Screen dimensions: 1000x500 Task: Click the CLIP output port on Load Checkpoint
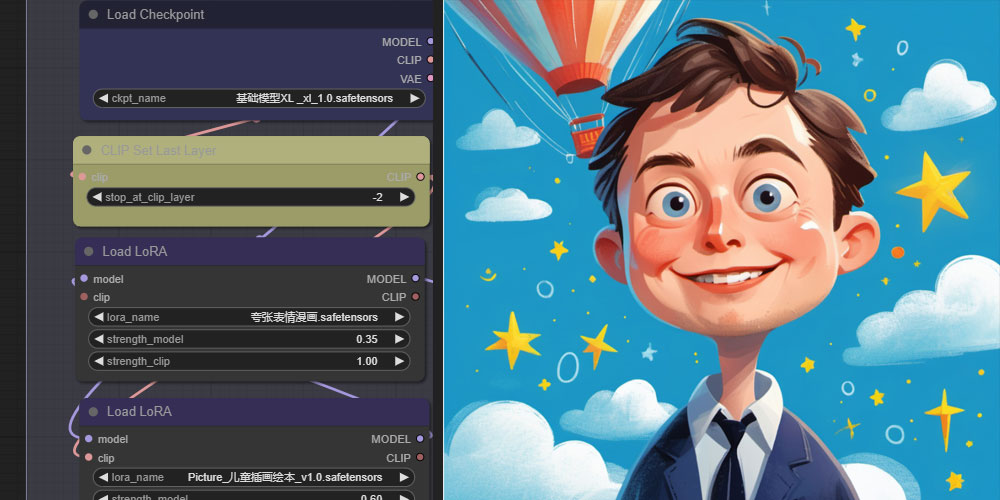pyautogui.click(x=430, y=60)
